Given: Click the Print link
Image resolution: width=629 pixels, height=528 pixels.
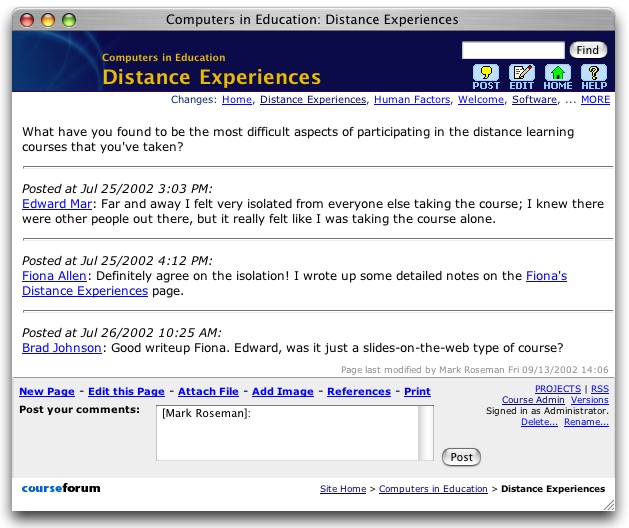Looking at the screenshot, I should (x=417, y=392).
